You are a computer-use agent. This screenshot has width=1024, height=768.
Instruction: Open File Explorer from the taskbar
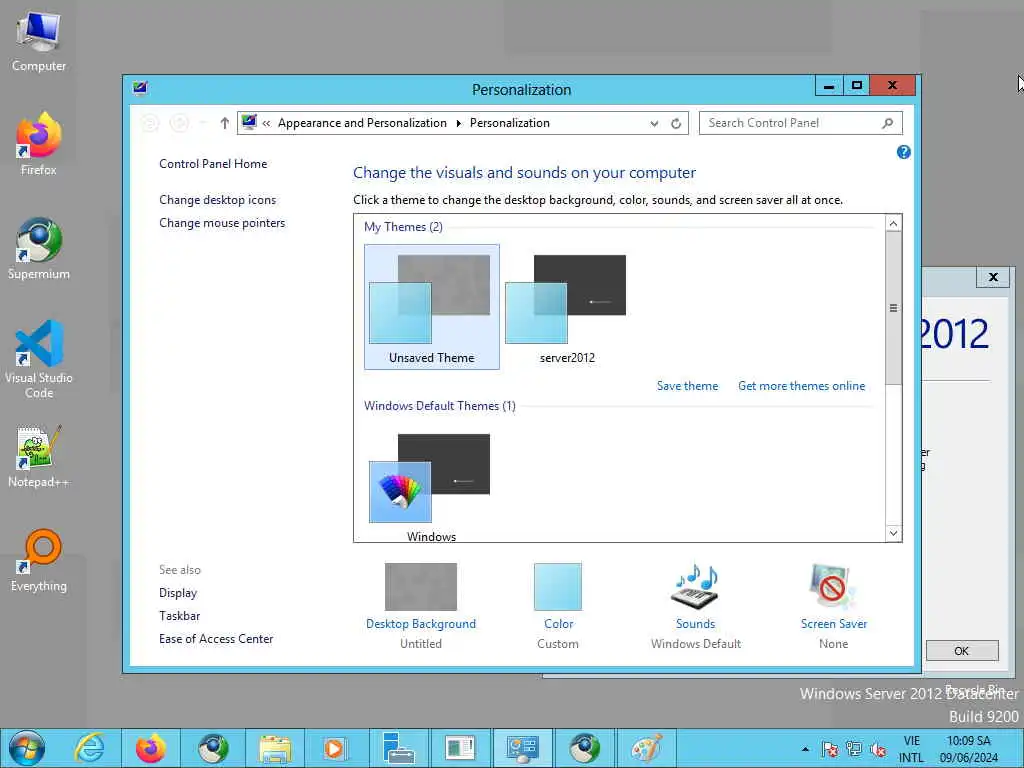coord(275,748)
